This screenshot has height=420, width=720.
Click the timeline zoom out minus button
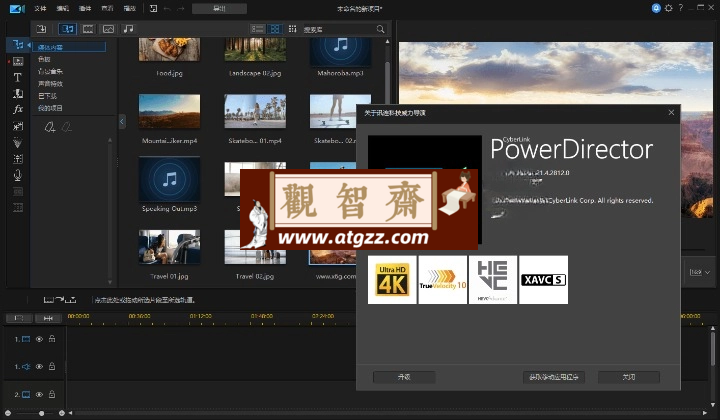point(8,413)
